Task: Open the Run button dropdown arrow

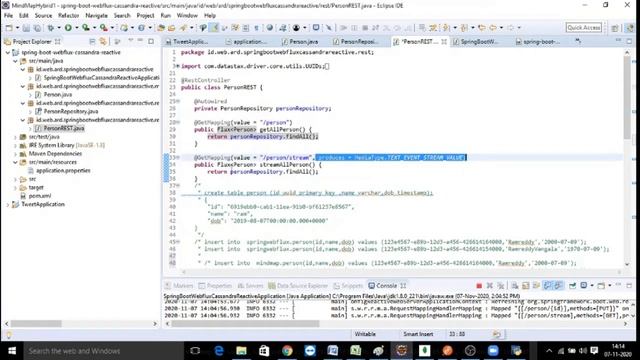Action: 76,28
